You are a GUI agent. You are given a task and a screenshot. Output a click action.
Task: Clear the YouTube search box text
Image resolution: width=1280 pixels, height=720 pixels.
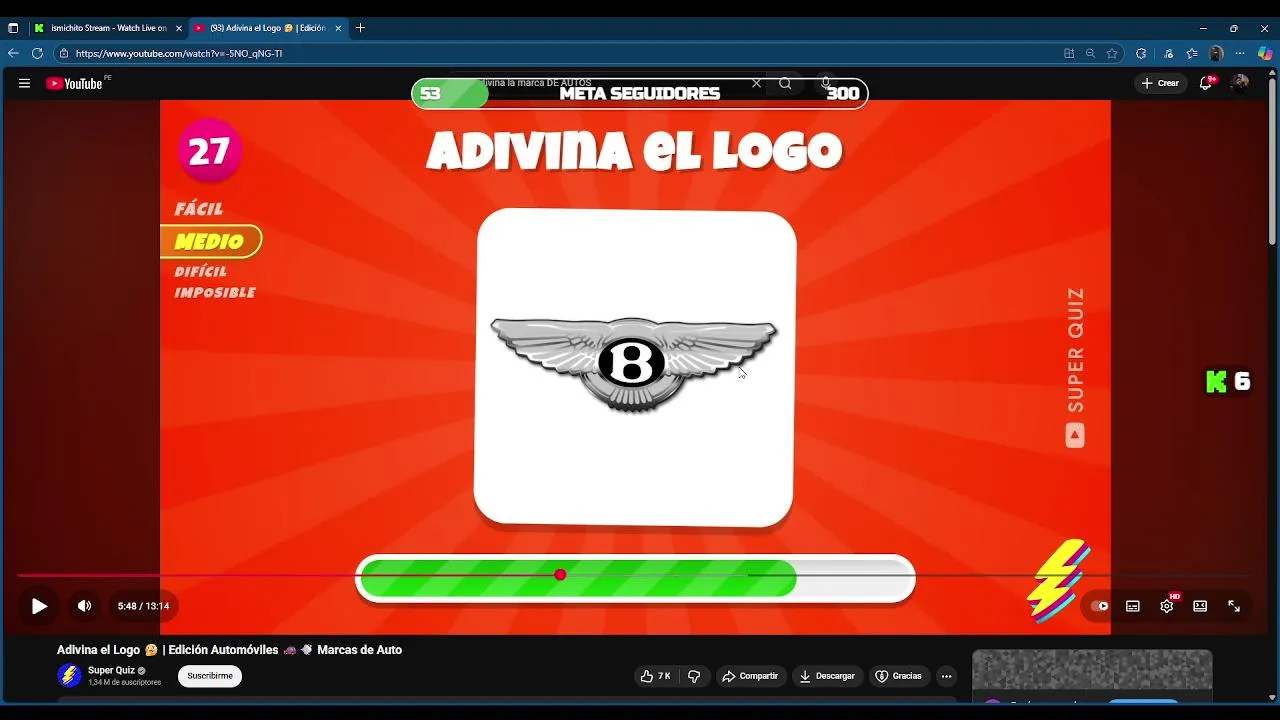756,83
